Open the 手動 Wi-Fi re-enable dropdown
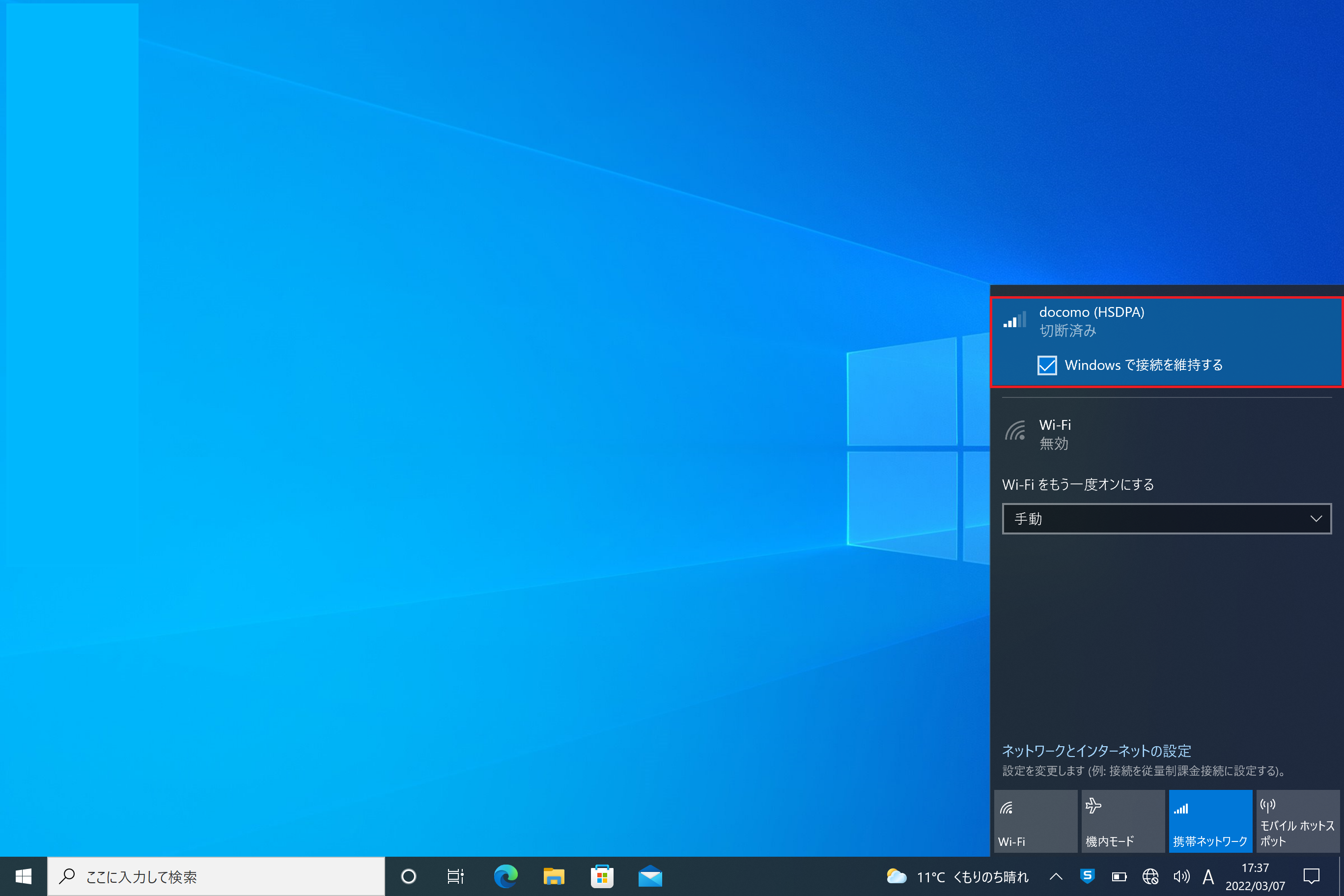Image resolution: width=1344 pixels, height=896 pixels. click(1167, 519)
